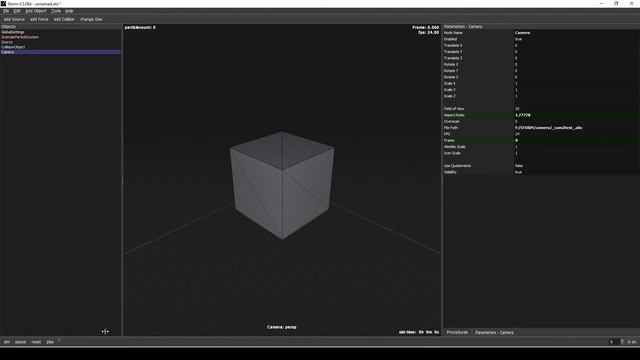
Task: Edit the Alembic Scale value
Action: pos(577,147)
